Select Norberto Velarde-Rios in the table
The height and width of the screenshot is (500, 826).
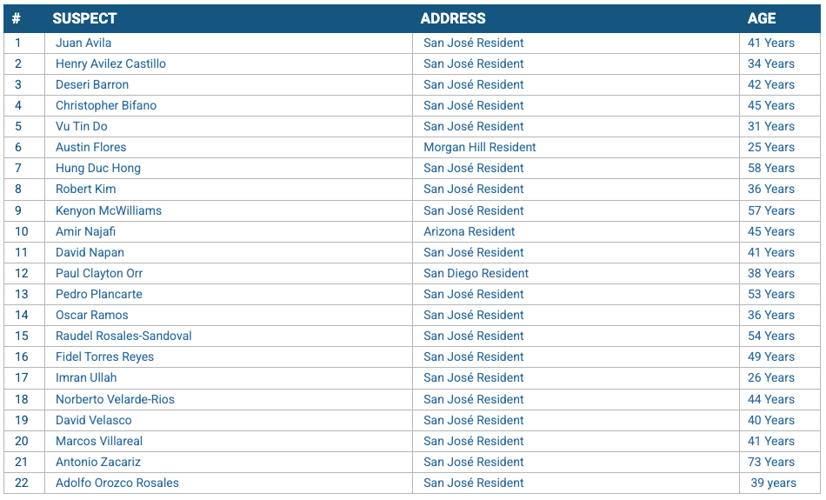pos(115,399)
